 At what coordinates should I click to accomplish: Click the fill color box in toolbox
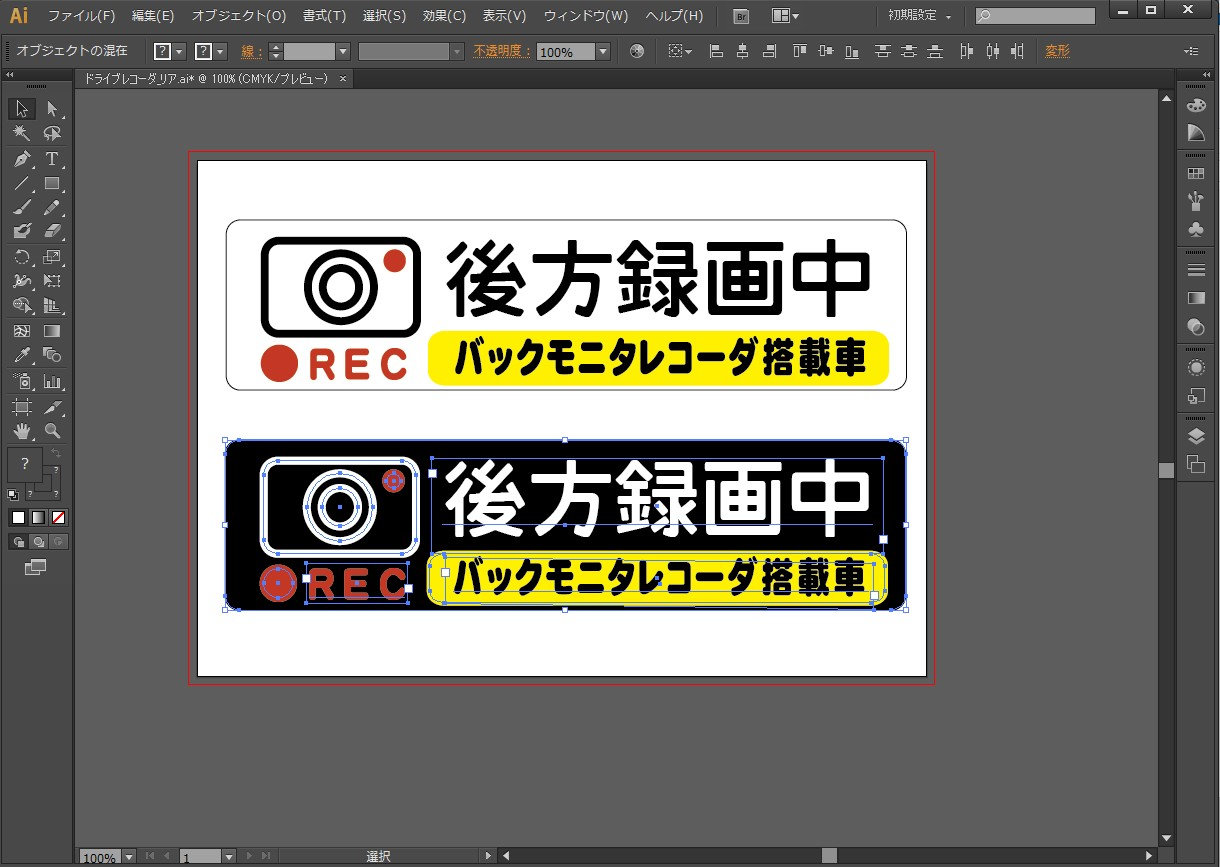(x=25, y=465)
